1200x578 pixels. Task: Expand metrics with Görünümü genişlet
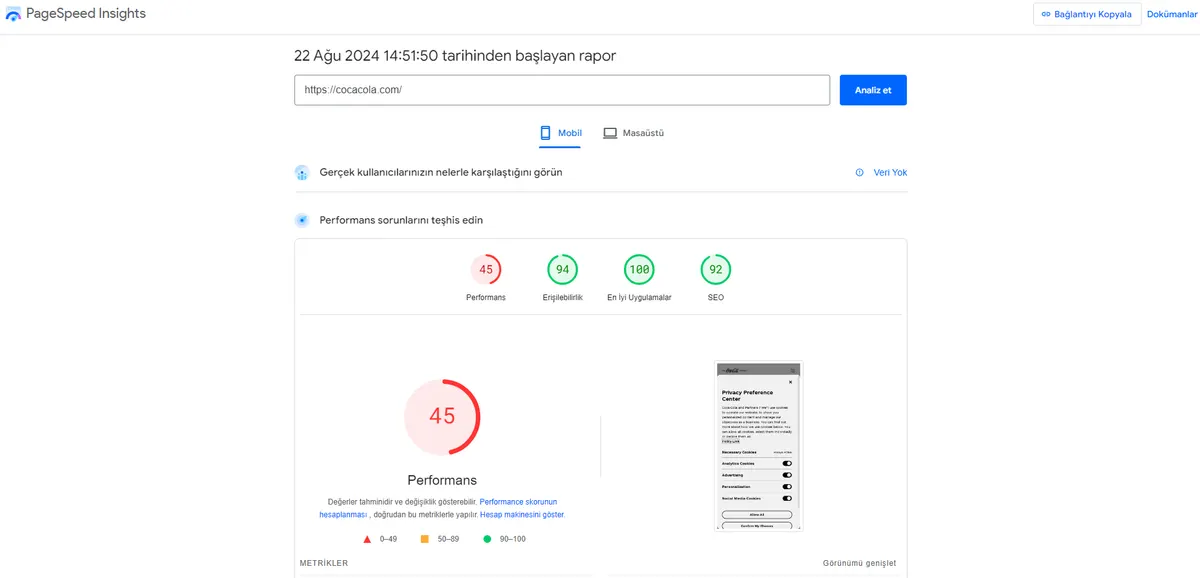859,563
